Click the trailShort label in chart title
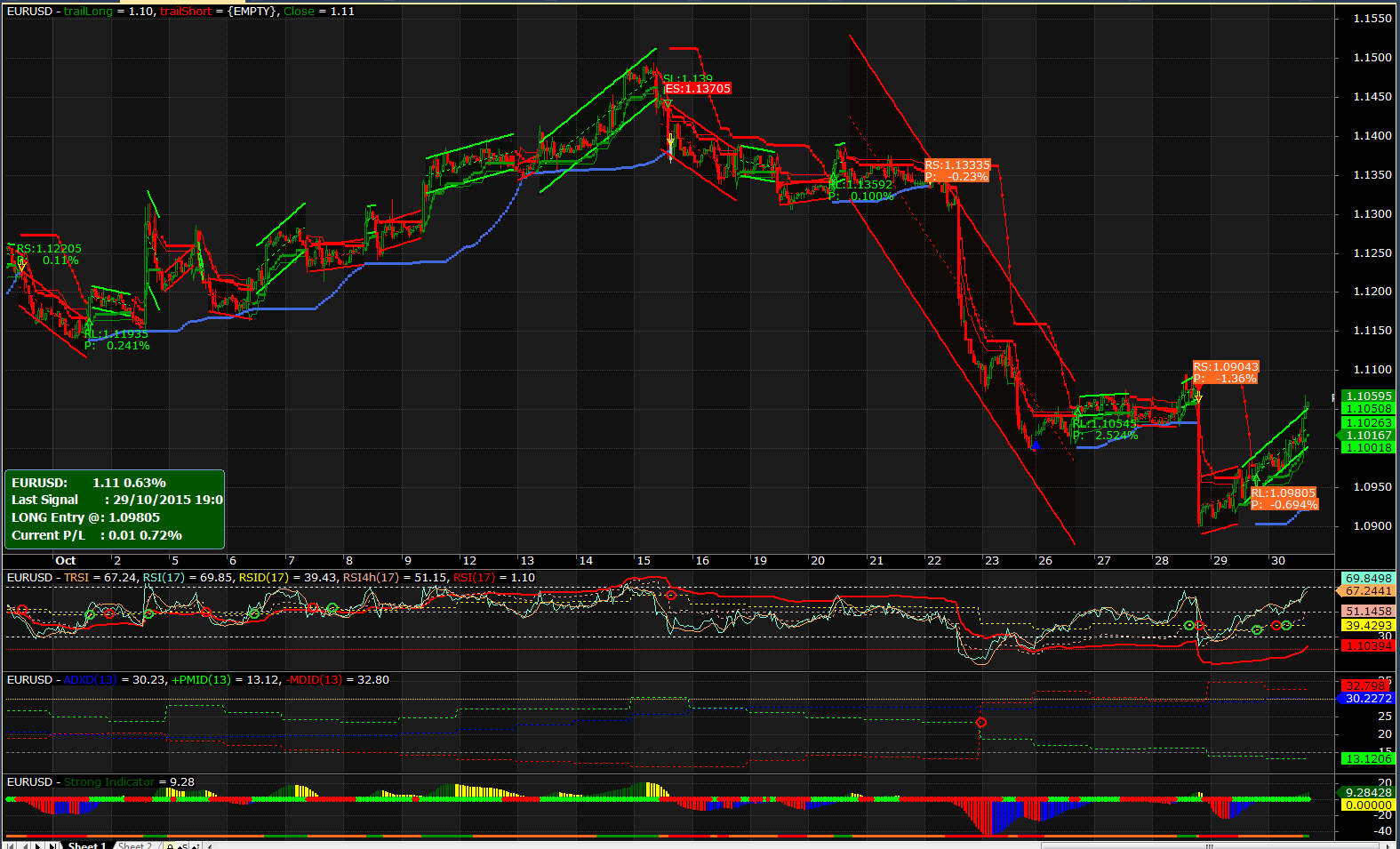This screenshot has width=1400, height=849. [x=186, y=12]
